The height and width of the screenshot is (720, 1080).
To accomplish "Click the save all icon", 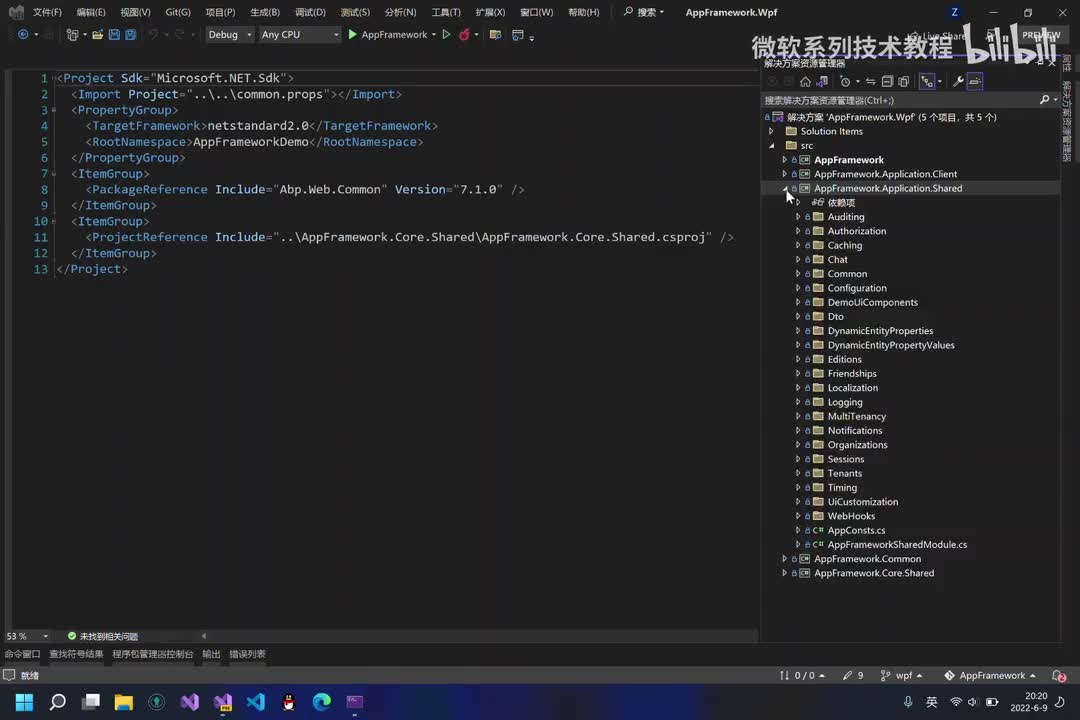I will [130, 34].
